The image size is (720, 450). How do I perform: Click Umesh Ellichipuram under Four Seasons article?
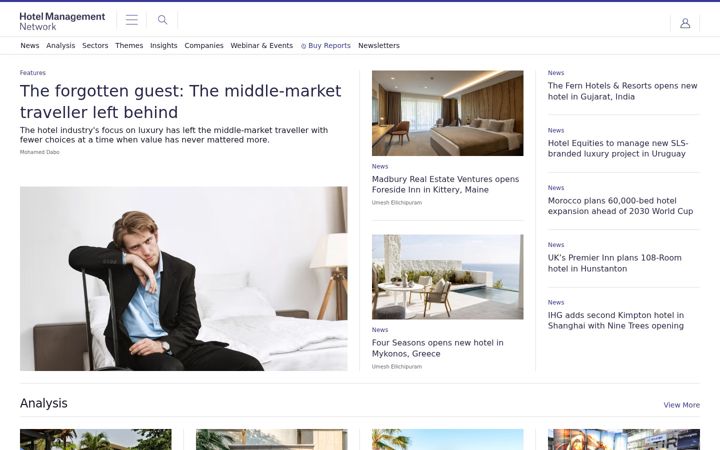[397, 366]
